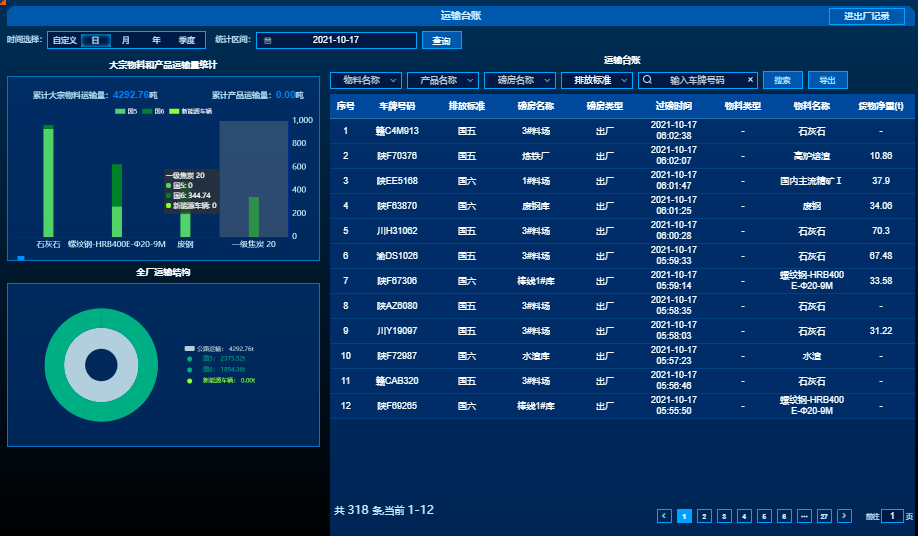
Task: Toggle 新能源车辆 series in bar chart legend
Action: [x=174, y=111]
